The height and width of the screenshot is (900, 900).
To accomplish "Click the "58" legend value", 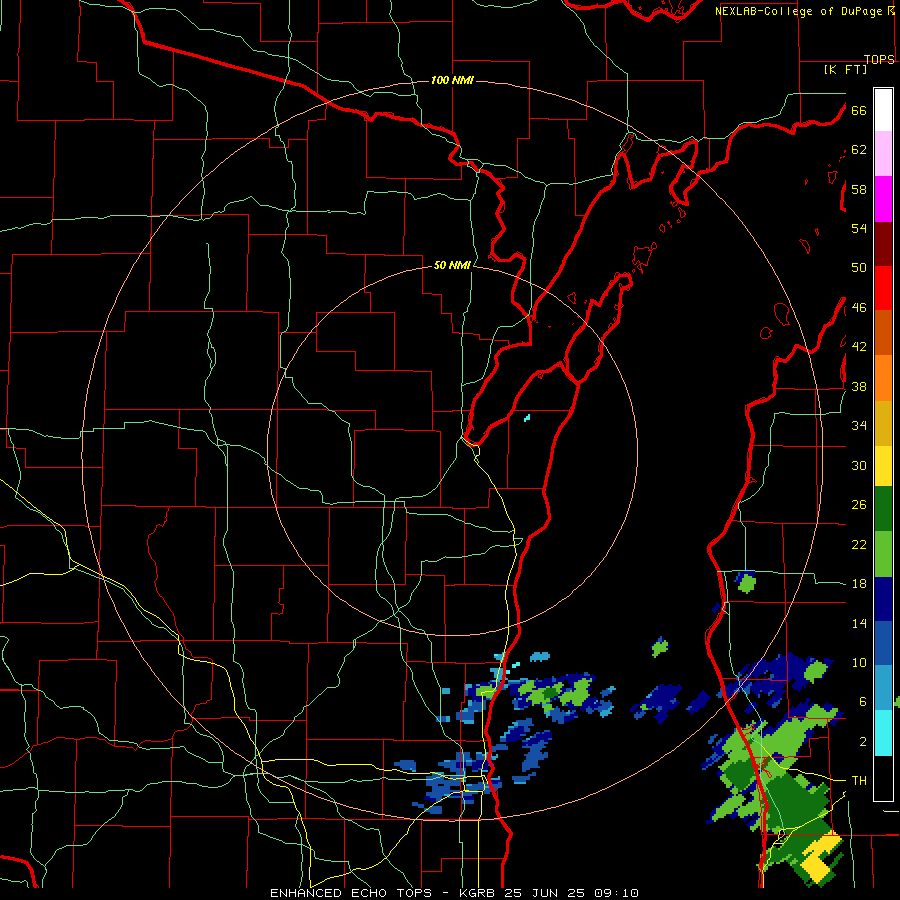I will 859,189.
